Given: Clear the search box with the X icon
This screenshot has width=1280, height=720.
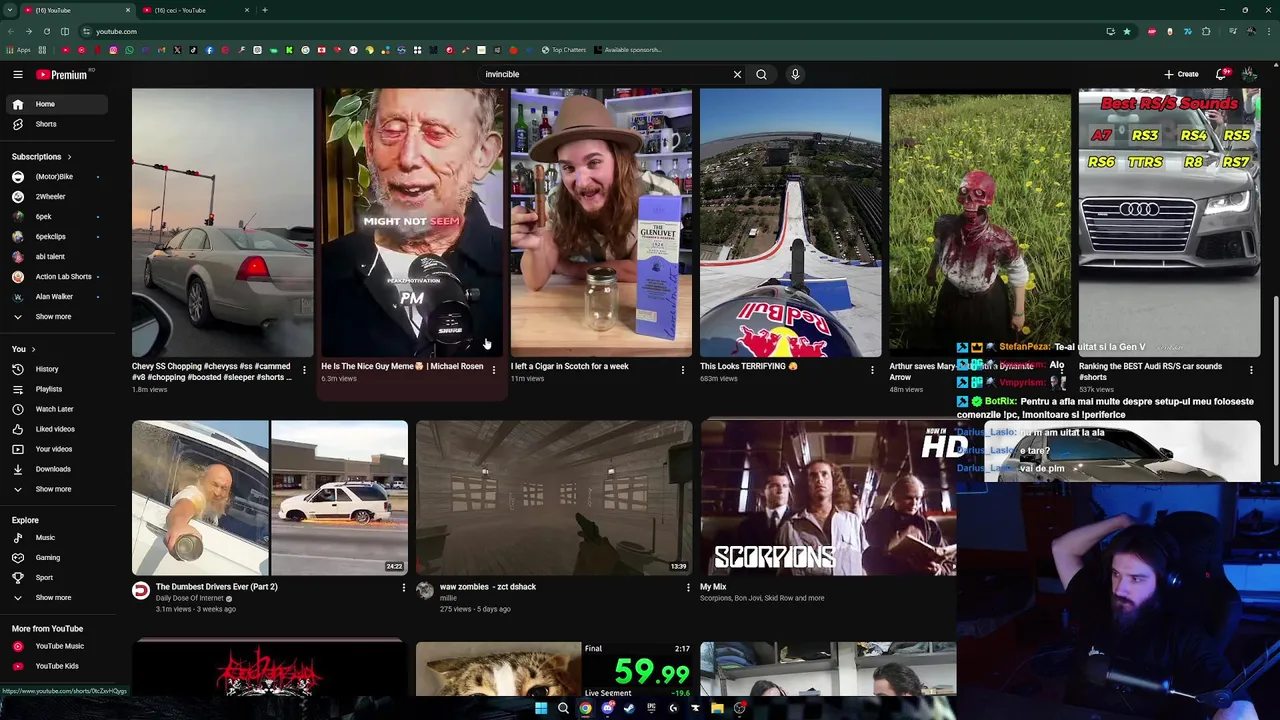Looking at the screenshot, I should [x=737, y=74].
